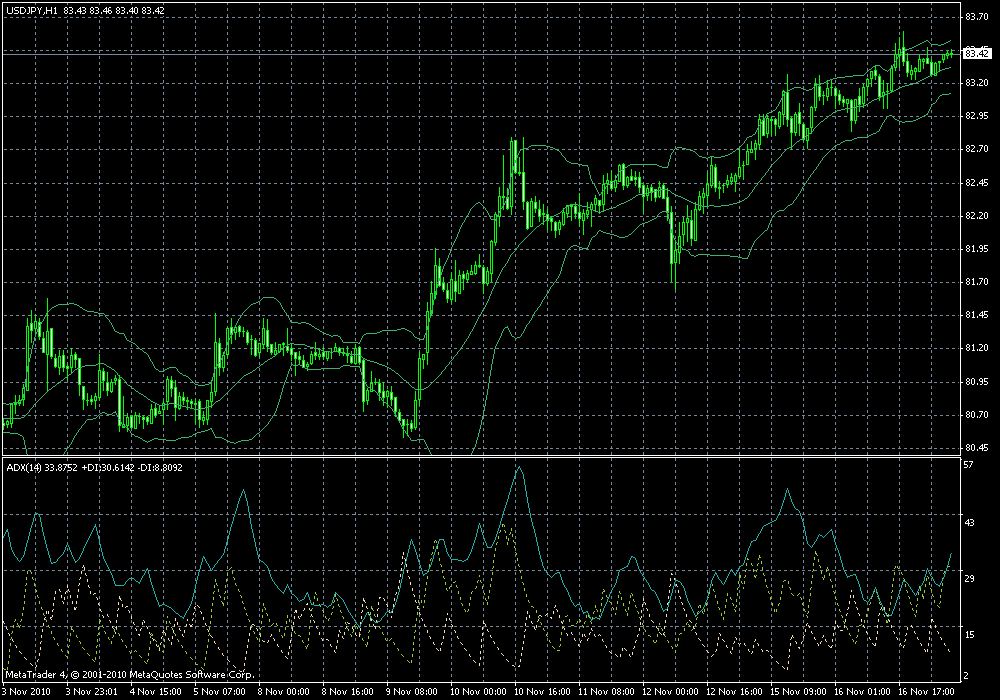Select the 10 Nov 16:00 time label

coord(539,692)
